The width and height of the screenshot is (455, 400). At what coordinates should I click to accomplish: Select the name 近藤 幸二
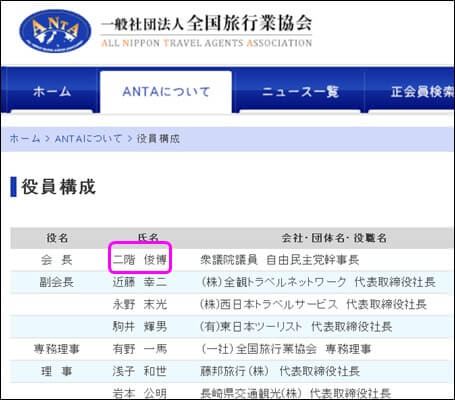click(140, 282)
